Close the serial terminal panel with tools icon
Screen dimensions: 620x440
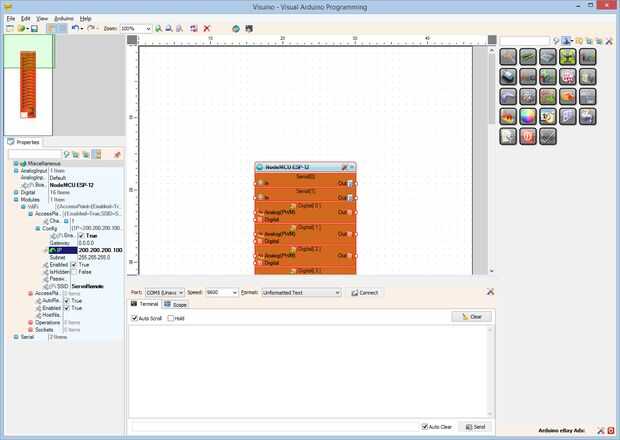pyautogui.click(x=490, y=292)
